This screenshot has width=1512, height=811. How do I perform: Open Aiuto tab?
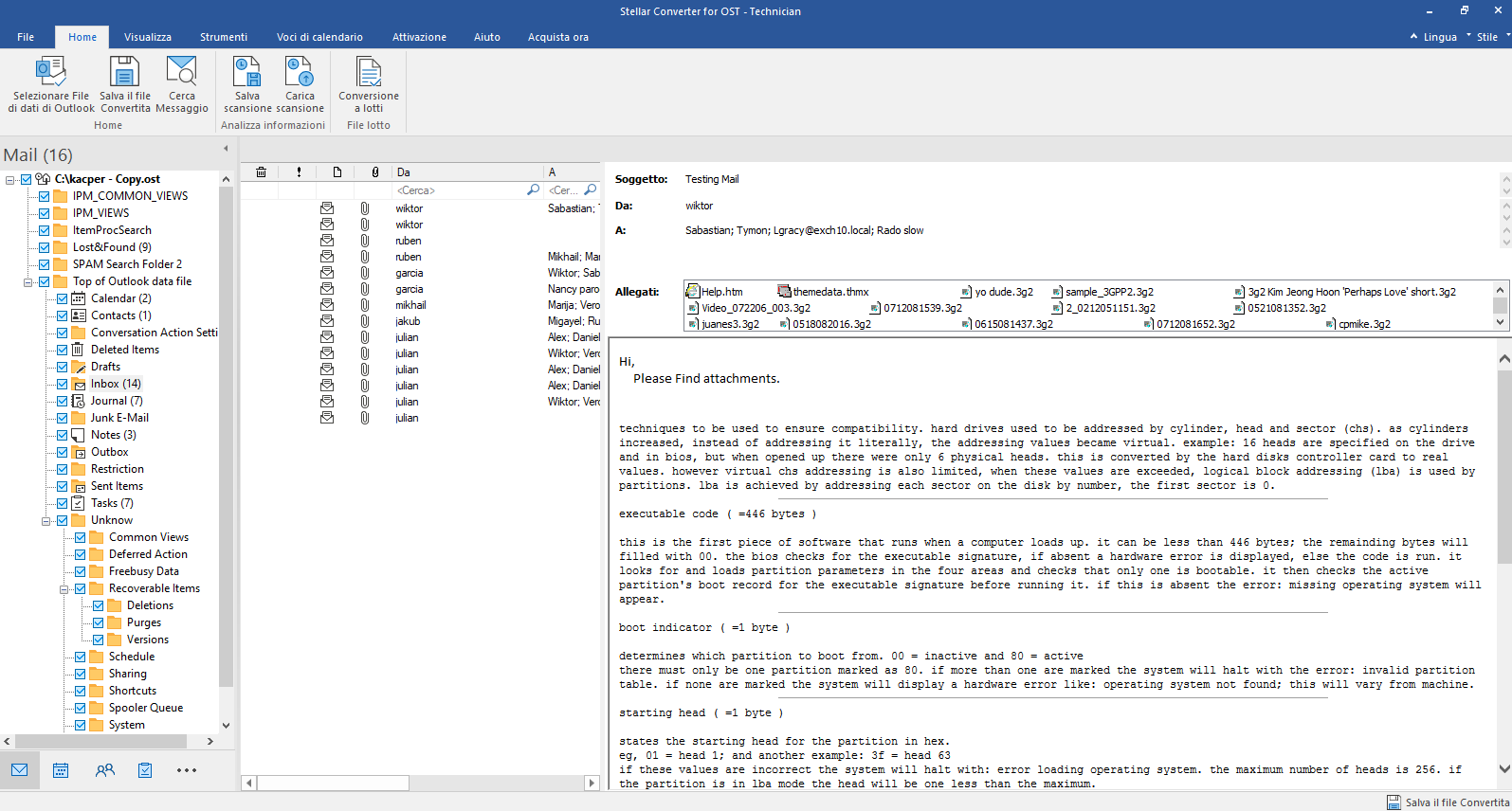486,37
